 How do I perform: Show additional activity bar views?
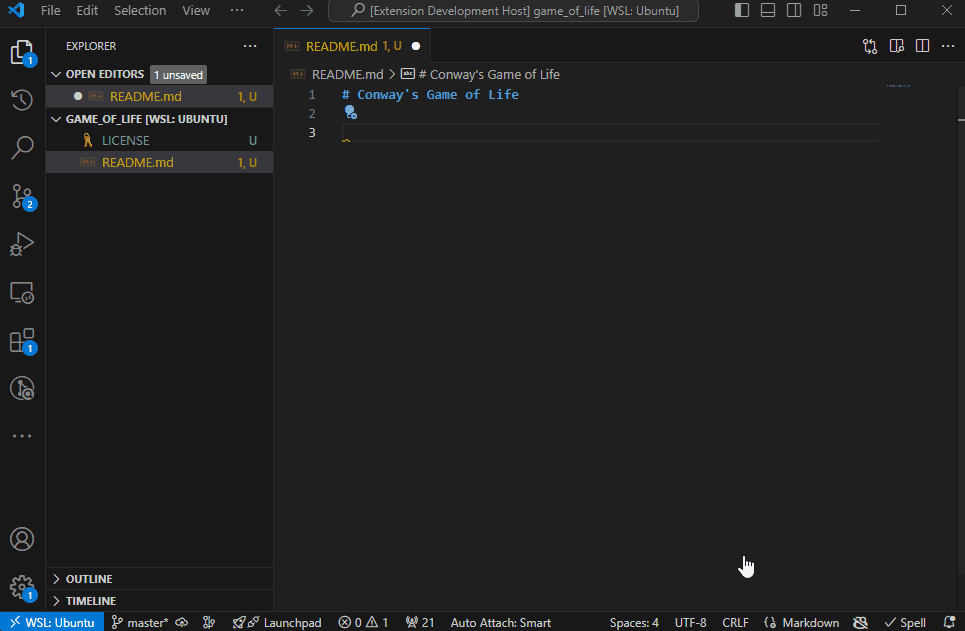22,436
